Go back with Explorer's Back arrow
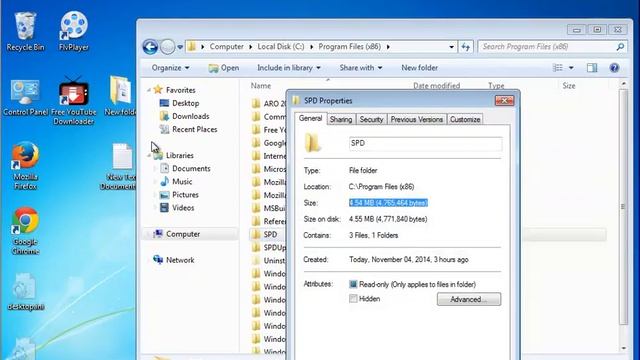 coord(150,47)
